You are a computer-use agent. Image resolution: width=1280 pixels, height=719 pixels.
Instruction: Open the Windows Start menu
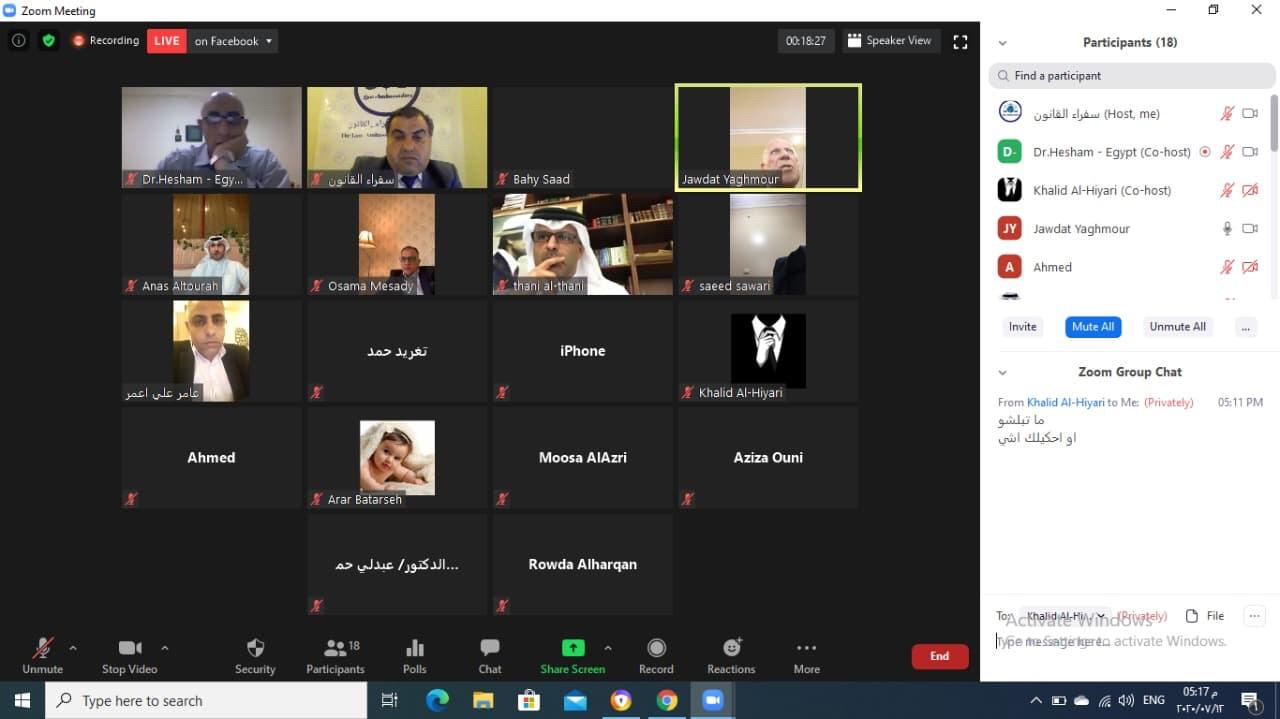coord(20,700)
